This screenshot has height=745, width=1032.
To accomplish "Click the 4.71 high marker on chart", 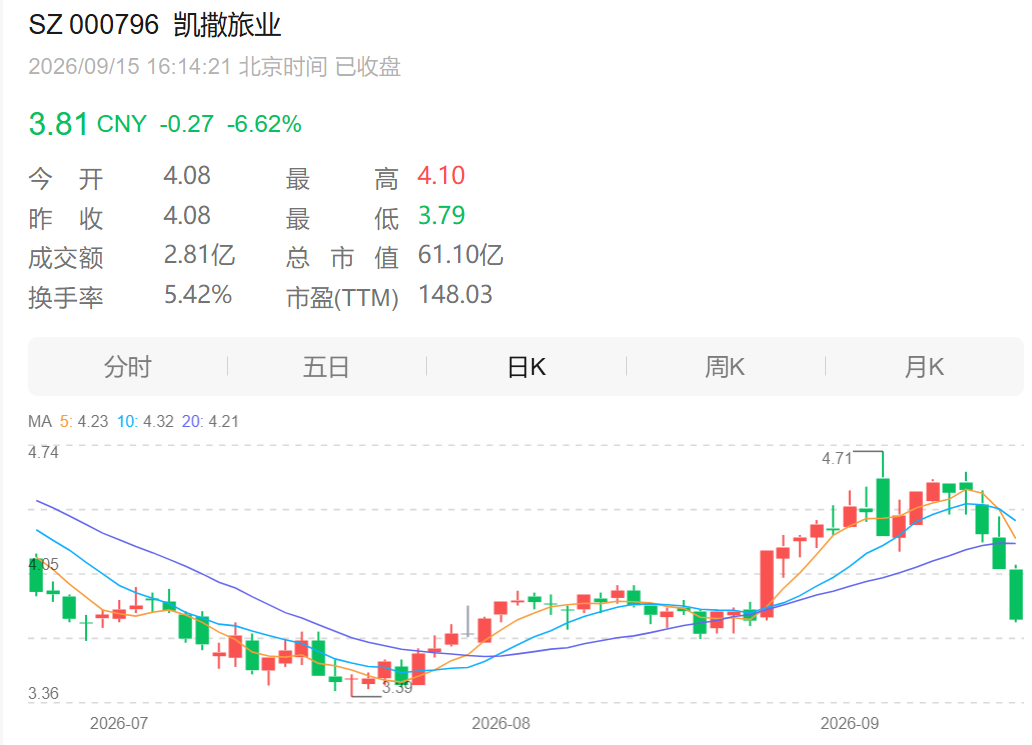I will (837, 458).
